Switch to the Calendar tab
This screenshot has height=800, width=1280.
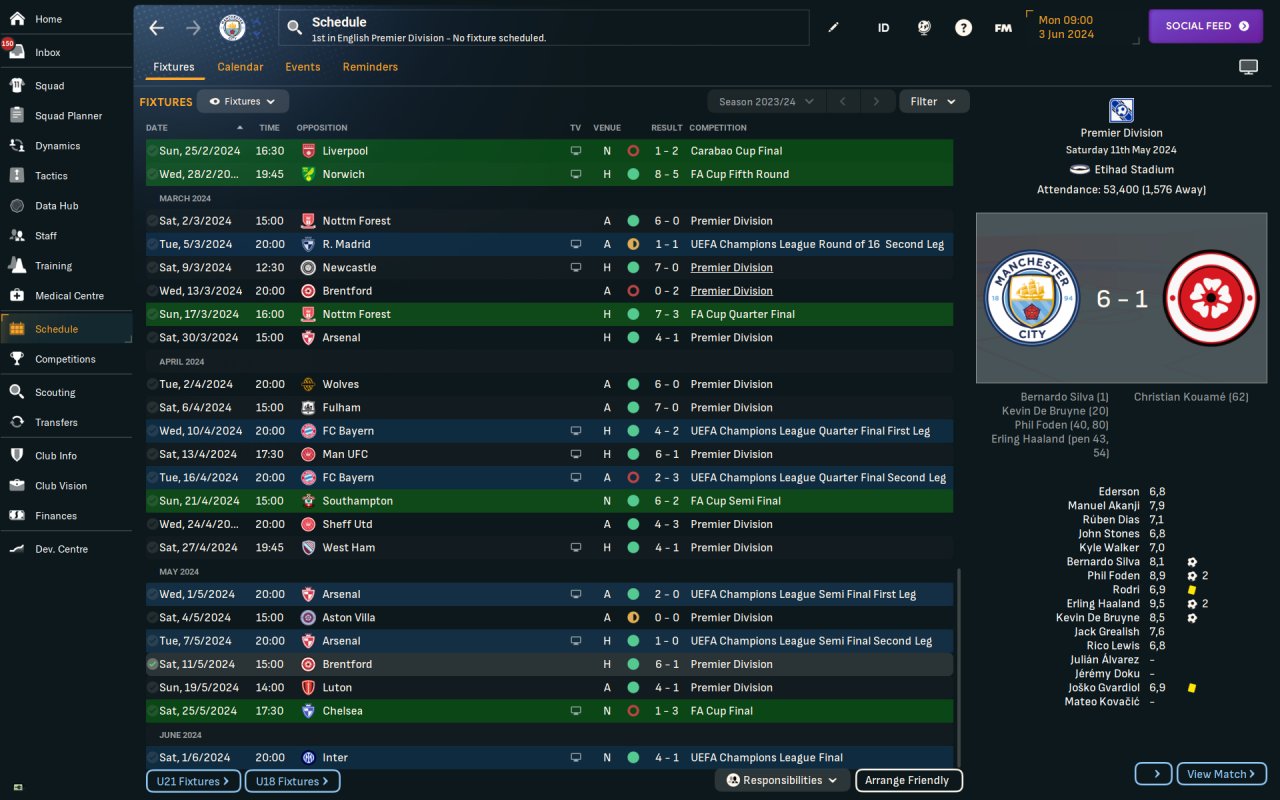(x=240, y=67)
